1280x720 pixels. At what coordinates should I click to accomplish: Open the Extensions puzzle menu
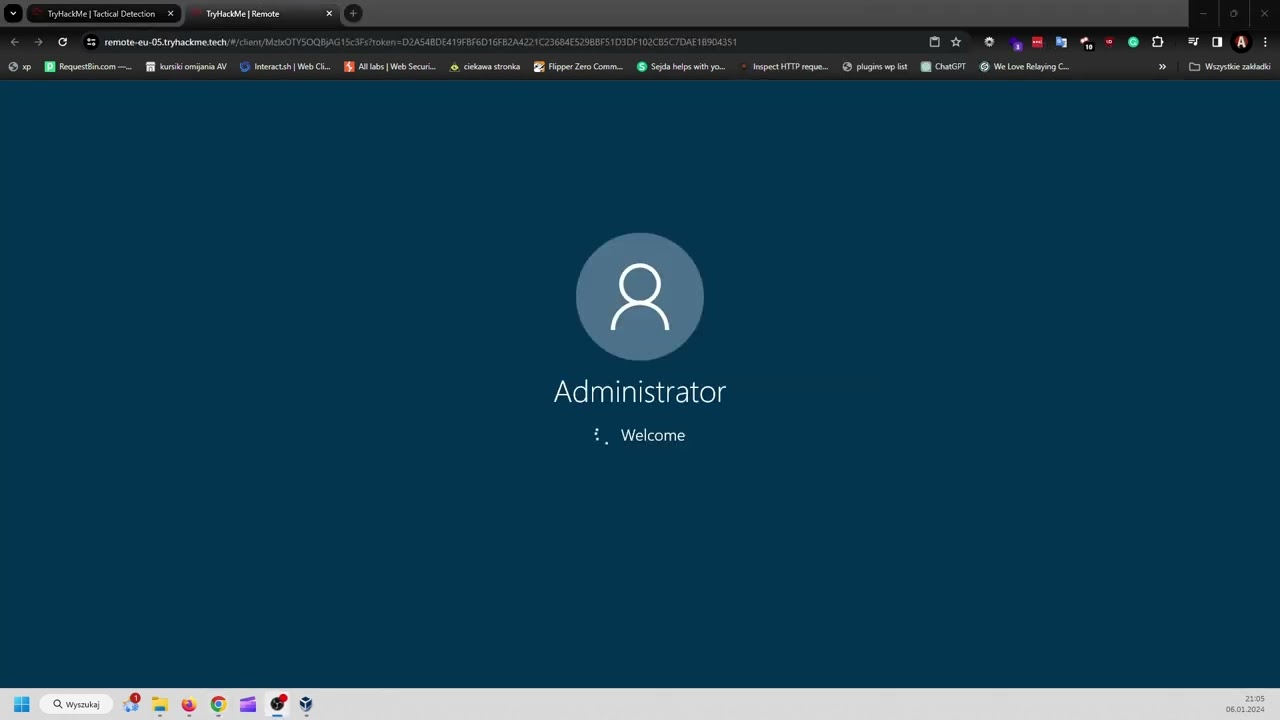[1157, 42]
